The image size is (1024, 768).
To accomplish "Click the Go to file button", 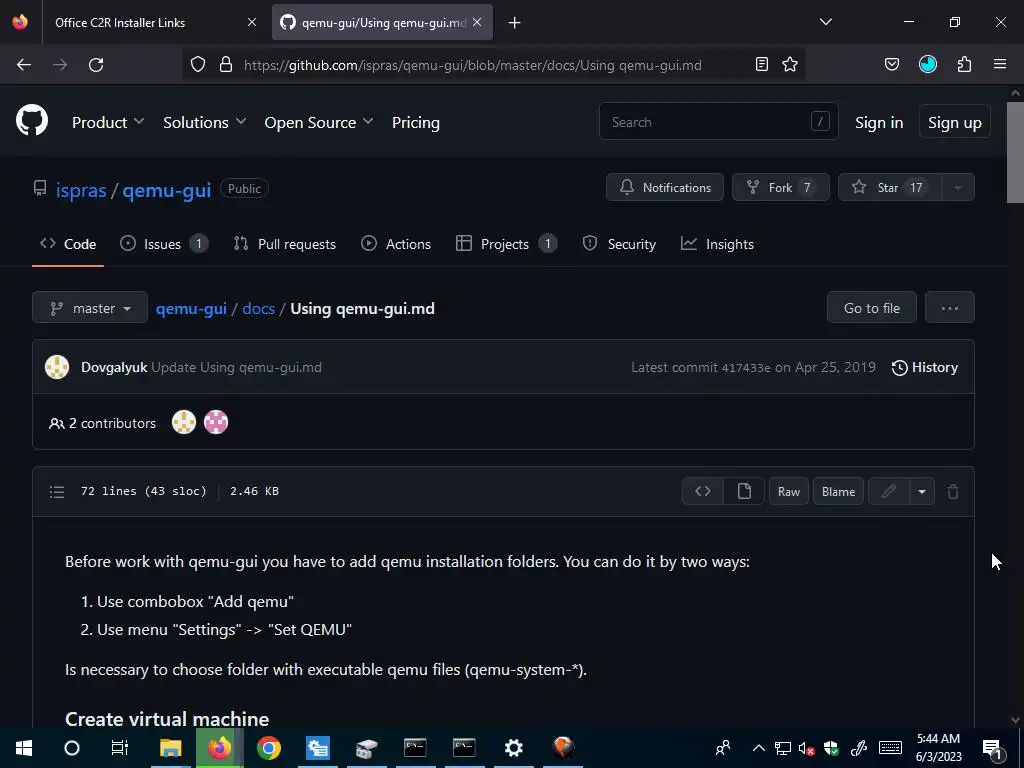I will pyautogui.click(x=872, y=308).
